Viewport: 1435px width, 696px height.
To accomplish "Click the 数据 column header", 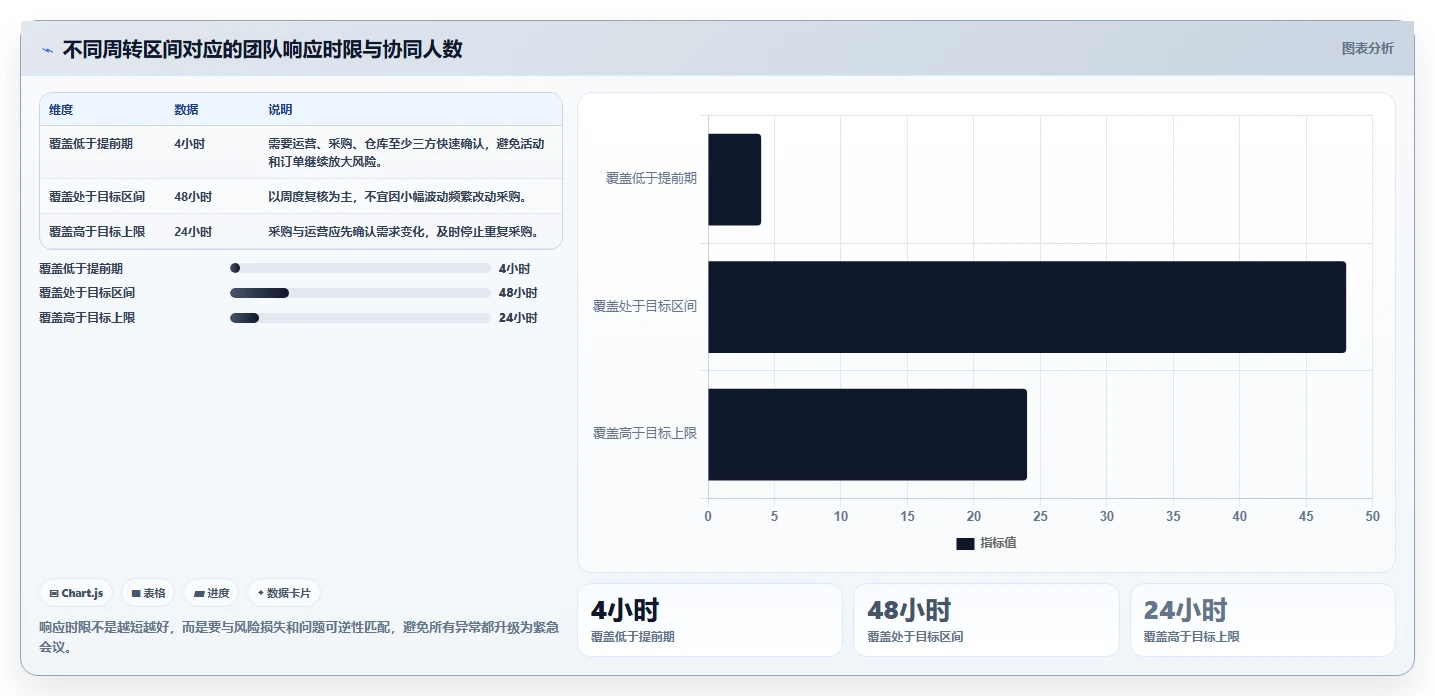I will click(186, 110).
